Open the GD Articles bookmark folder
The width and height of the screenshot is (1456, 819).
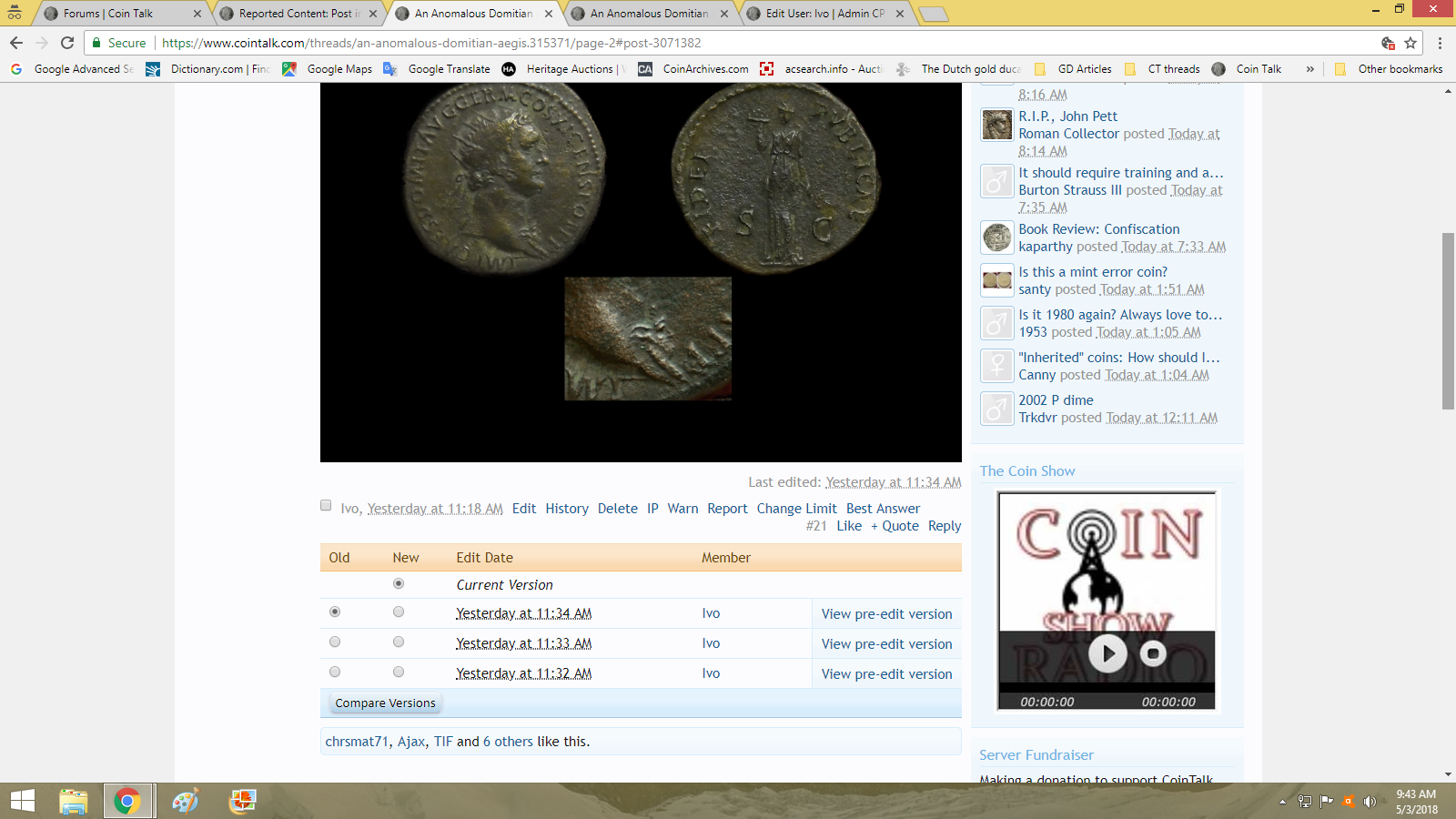click(x=1073, y=69)
